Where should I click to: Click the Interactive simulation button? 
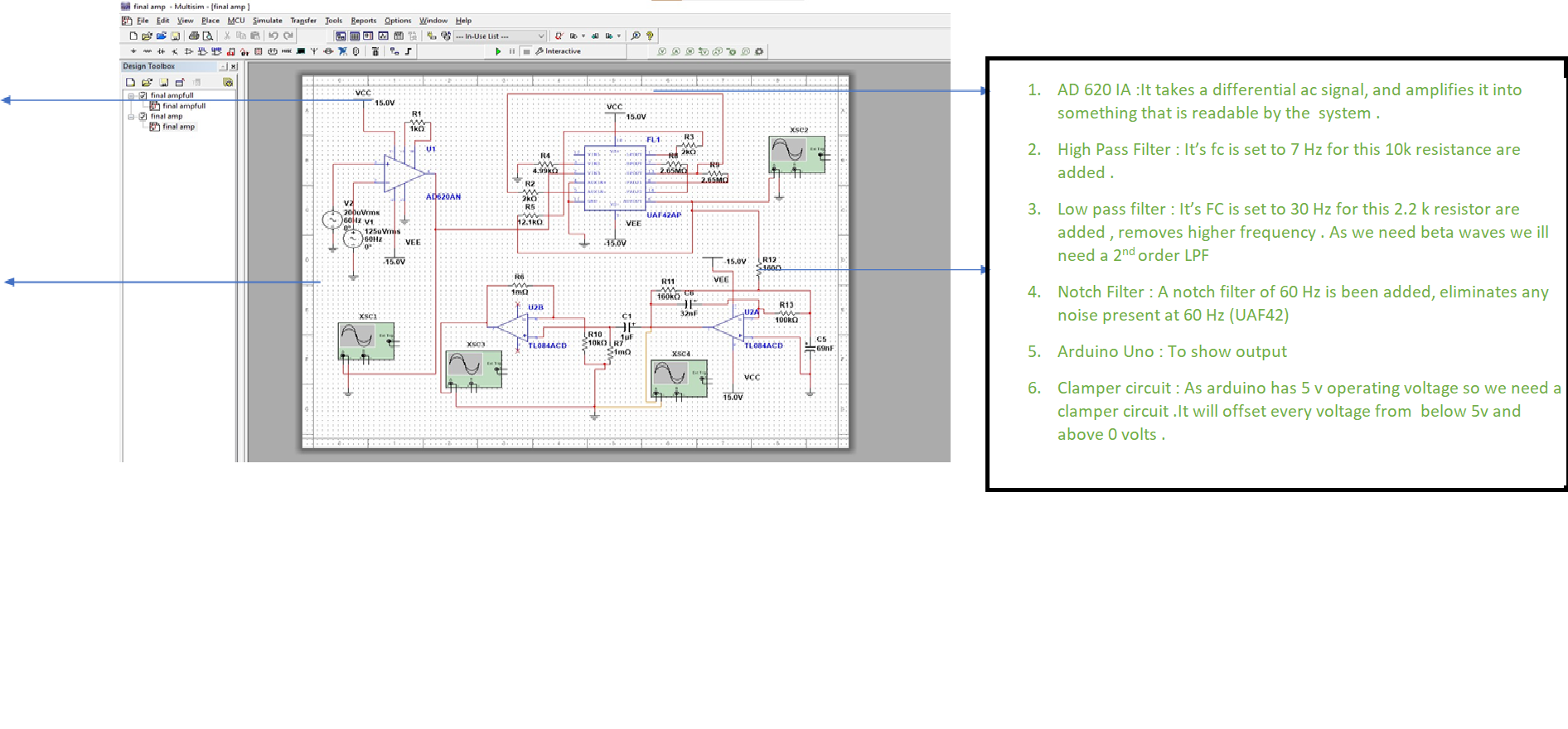pos(559,51)
